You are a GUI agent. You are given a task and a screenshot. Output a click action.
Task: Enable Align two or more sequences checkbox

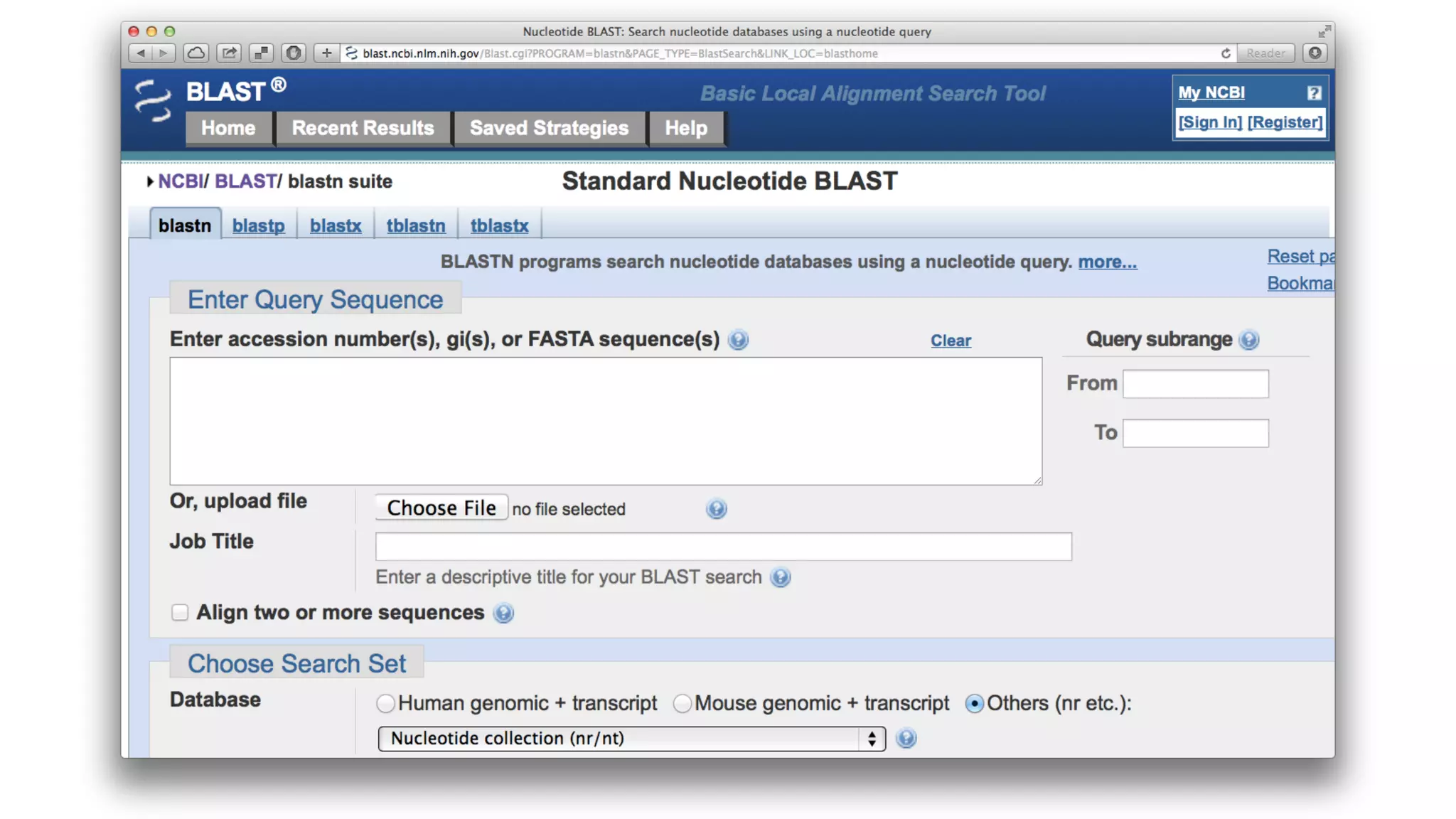pyautogui.click(x=180, y=612)
